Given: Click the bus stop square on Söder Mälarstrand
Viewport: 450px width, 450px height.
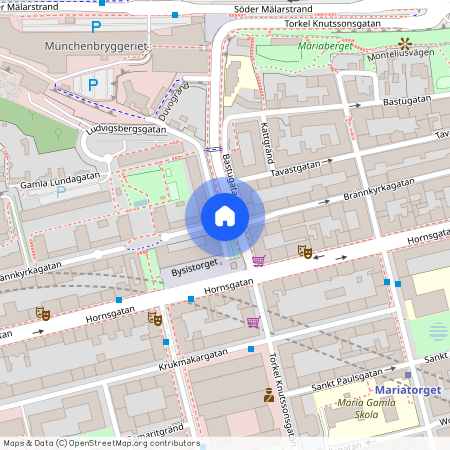Looking at the screenshot, I should [175, 15].
